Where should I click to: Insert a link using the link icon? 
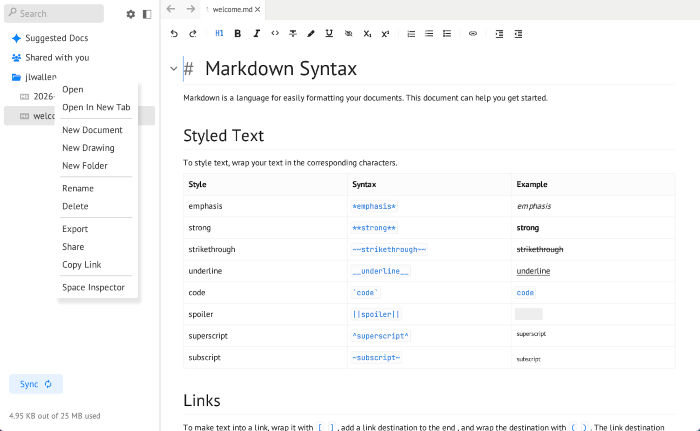coord(473,33)
